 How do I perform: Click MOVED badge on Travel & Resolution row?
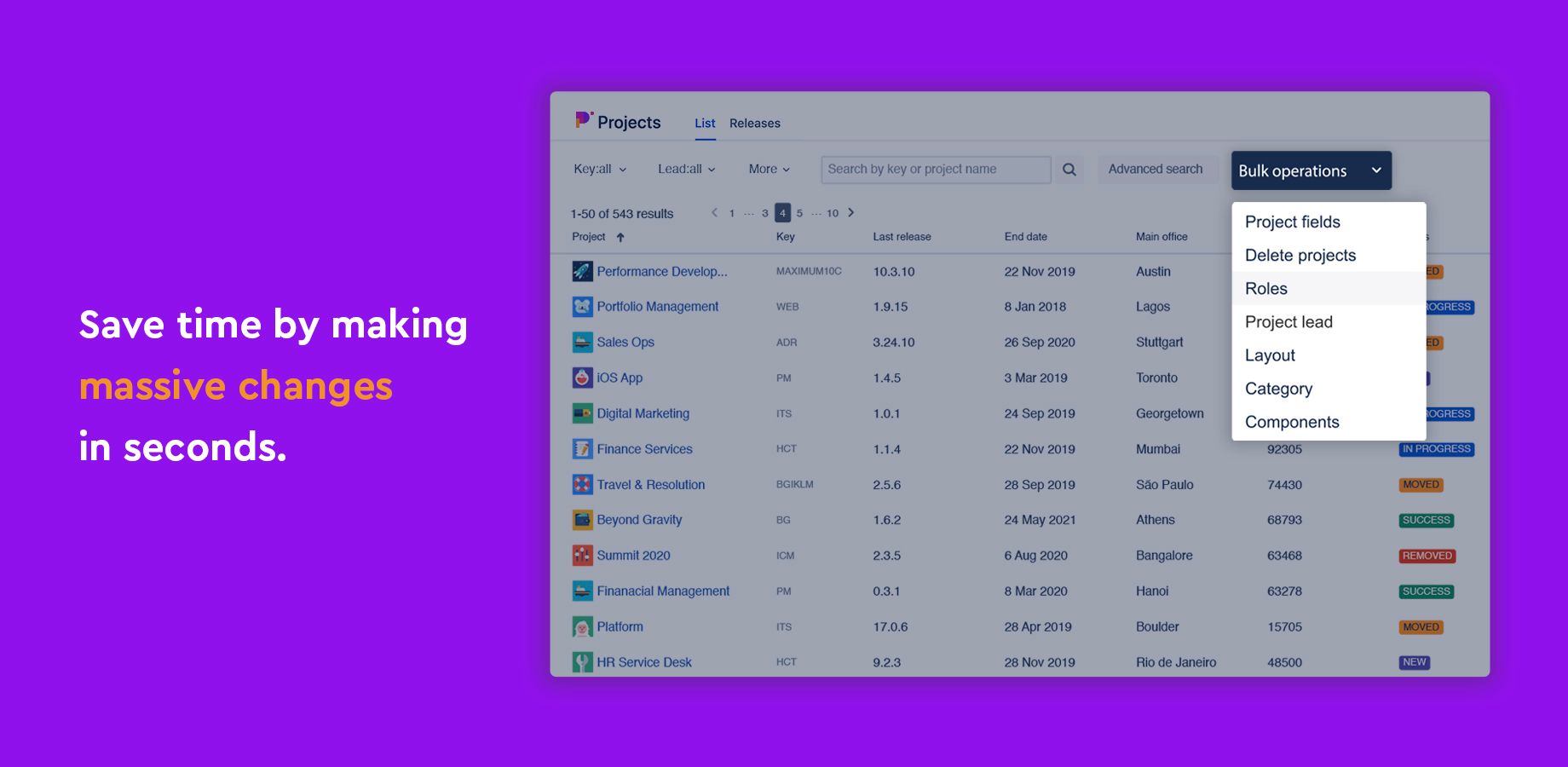[x=1421, y=484]
